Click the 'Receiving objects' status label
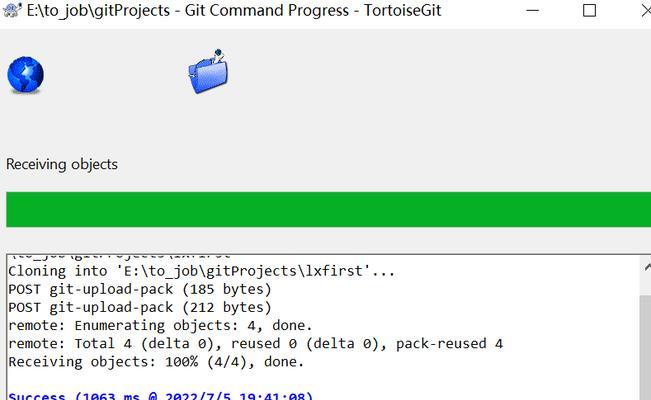The height and width of the screenshot is (400, 651). click(62, 164)
